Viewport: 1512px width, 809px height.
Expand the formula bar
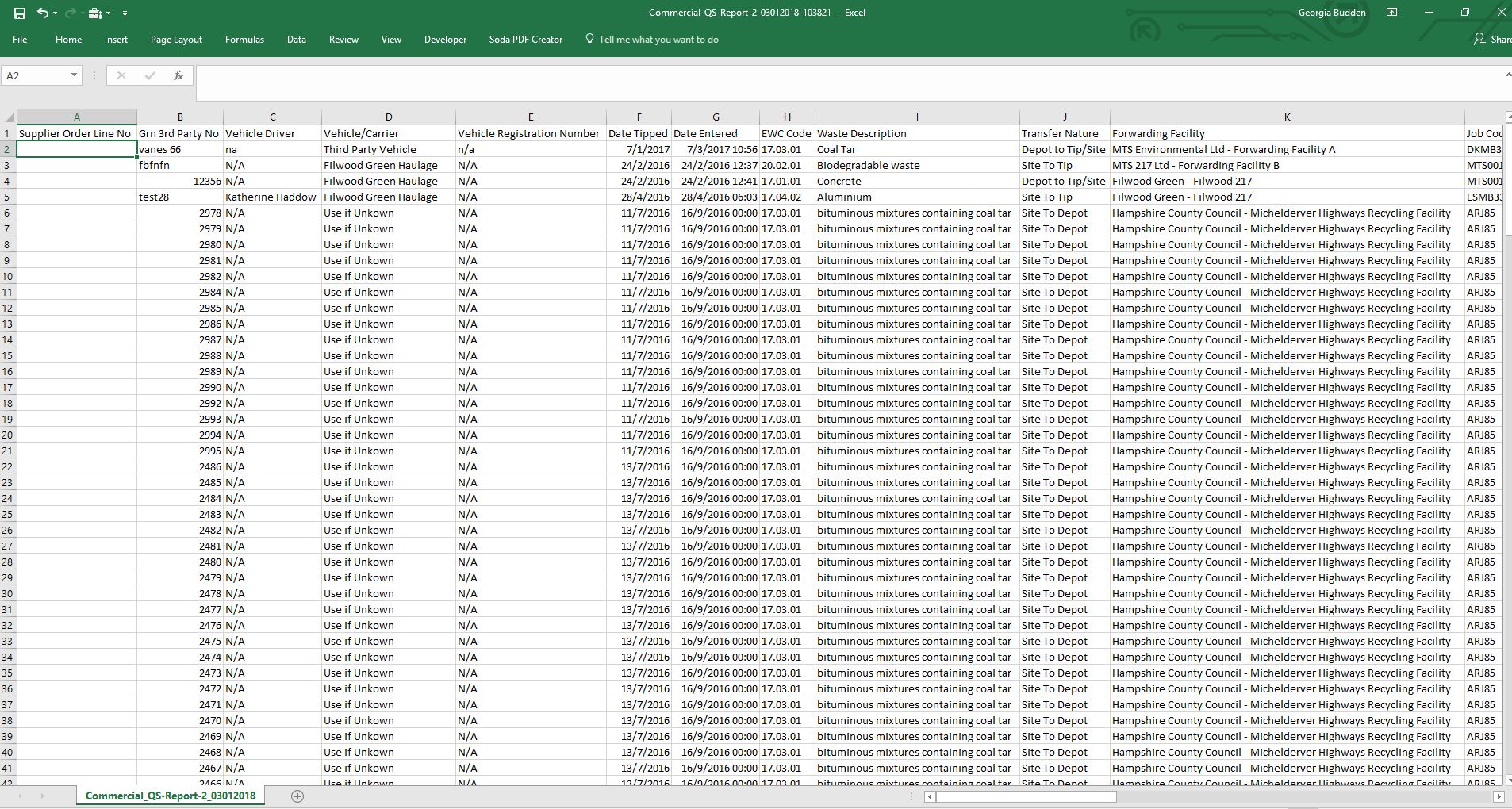coord(1507,75)
